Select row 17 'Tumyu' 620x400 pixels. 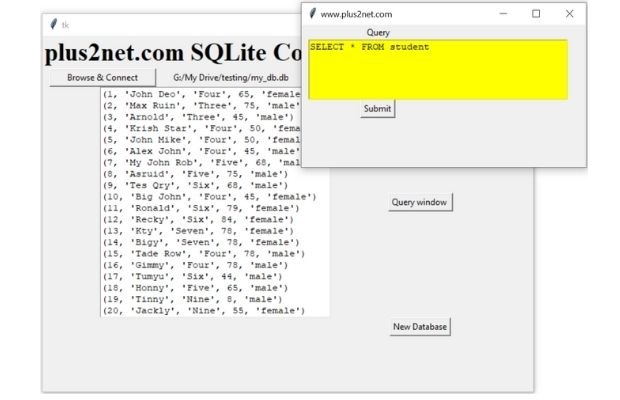(x=193, y=277)
